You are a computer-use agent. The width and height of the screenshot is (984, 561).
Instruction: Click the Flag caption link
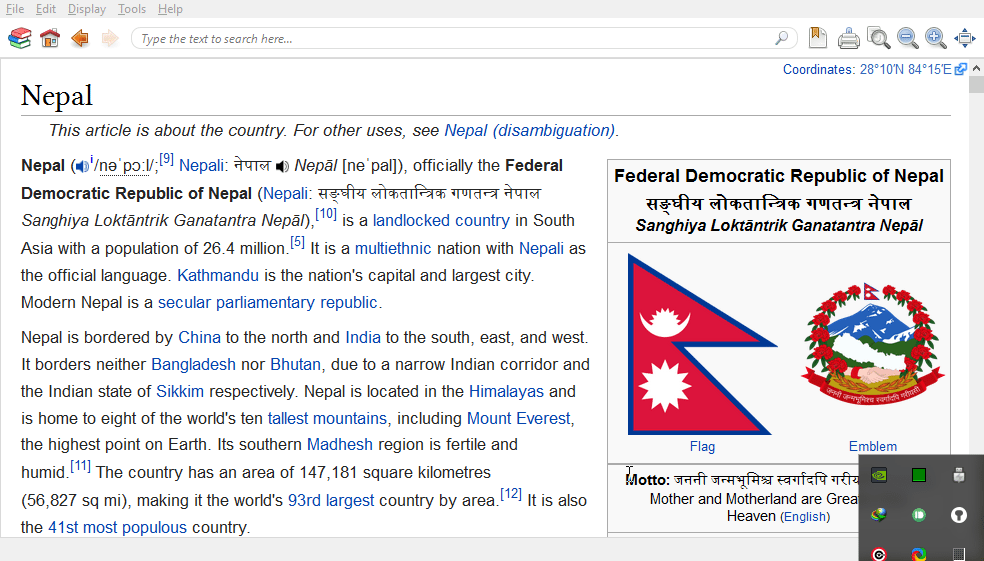702,447
